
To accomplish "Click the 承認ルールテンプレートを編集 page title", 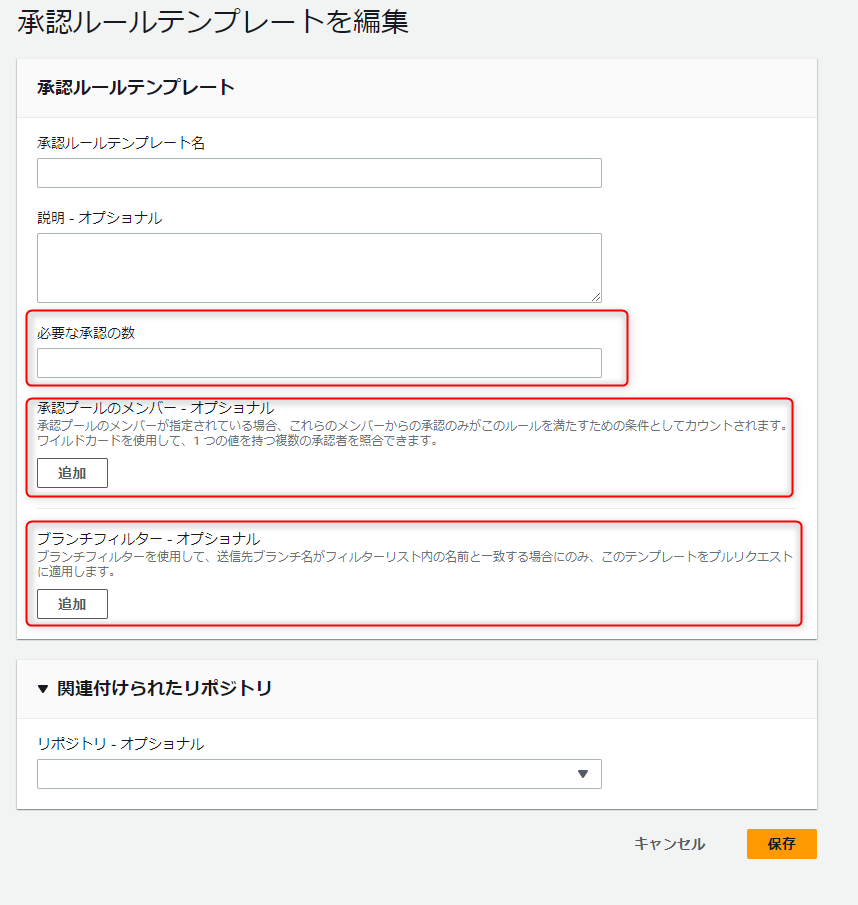I will pos(213,22).
